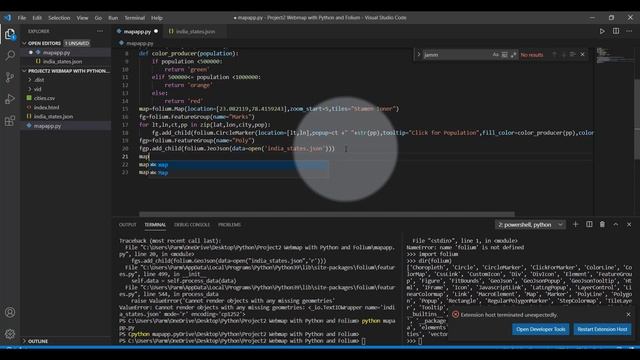640x360 pixels.
Task: Open the Source Control view
Action: (10, 78)
